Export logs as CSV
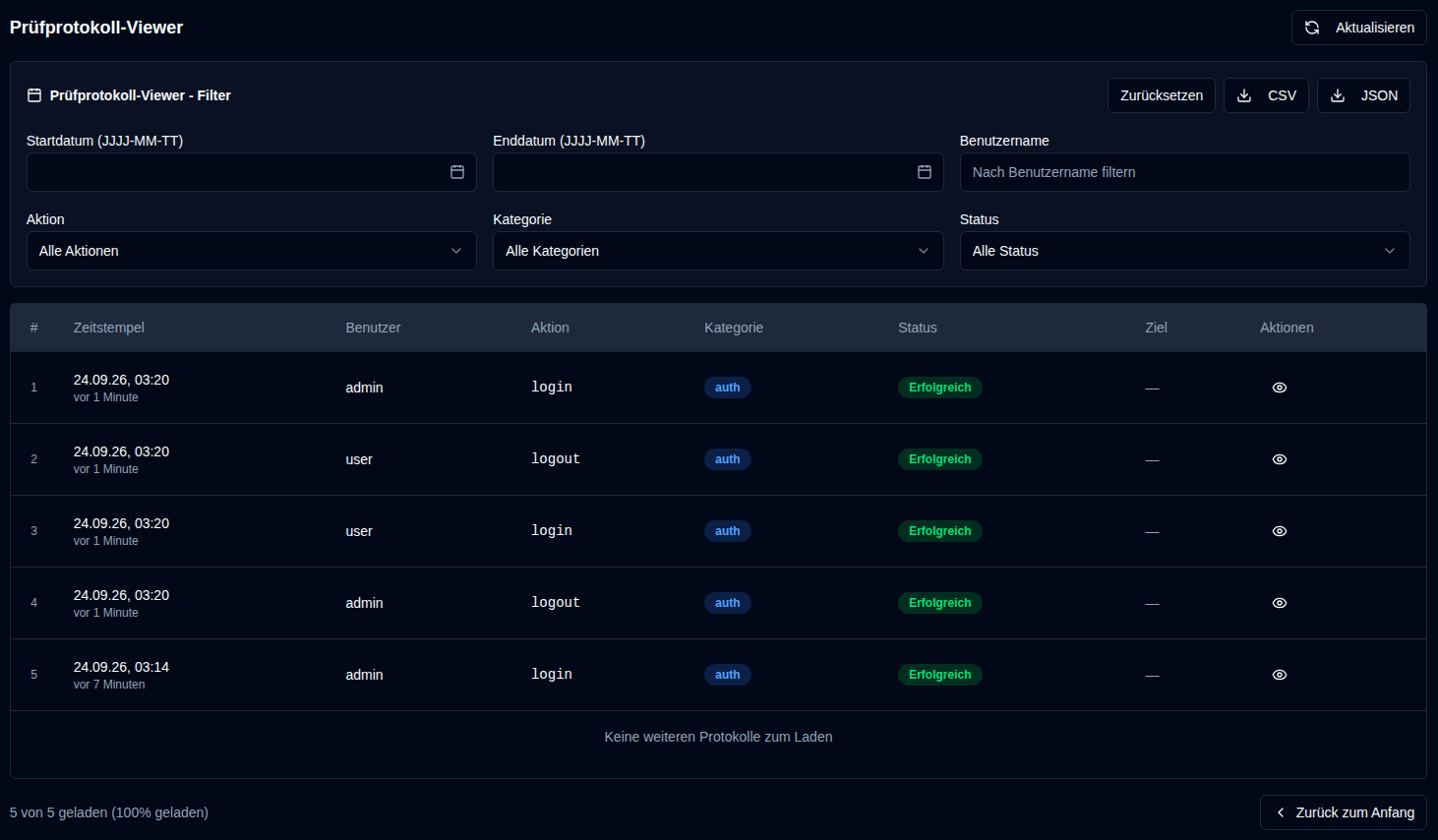 [x=1266, y=95]
